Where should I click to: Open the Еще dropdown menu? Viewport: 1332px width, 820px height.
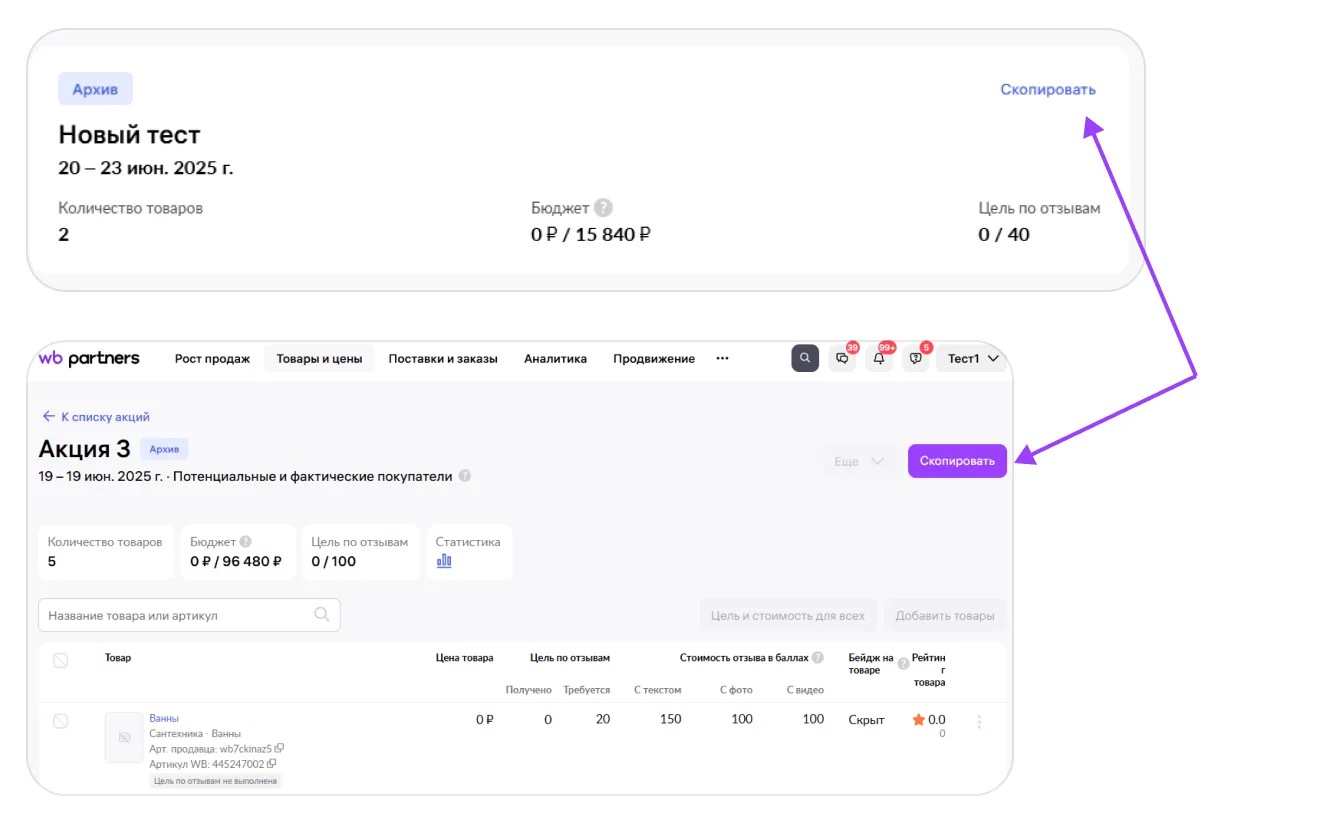click(858, 461)
